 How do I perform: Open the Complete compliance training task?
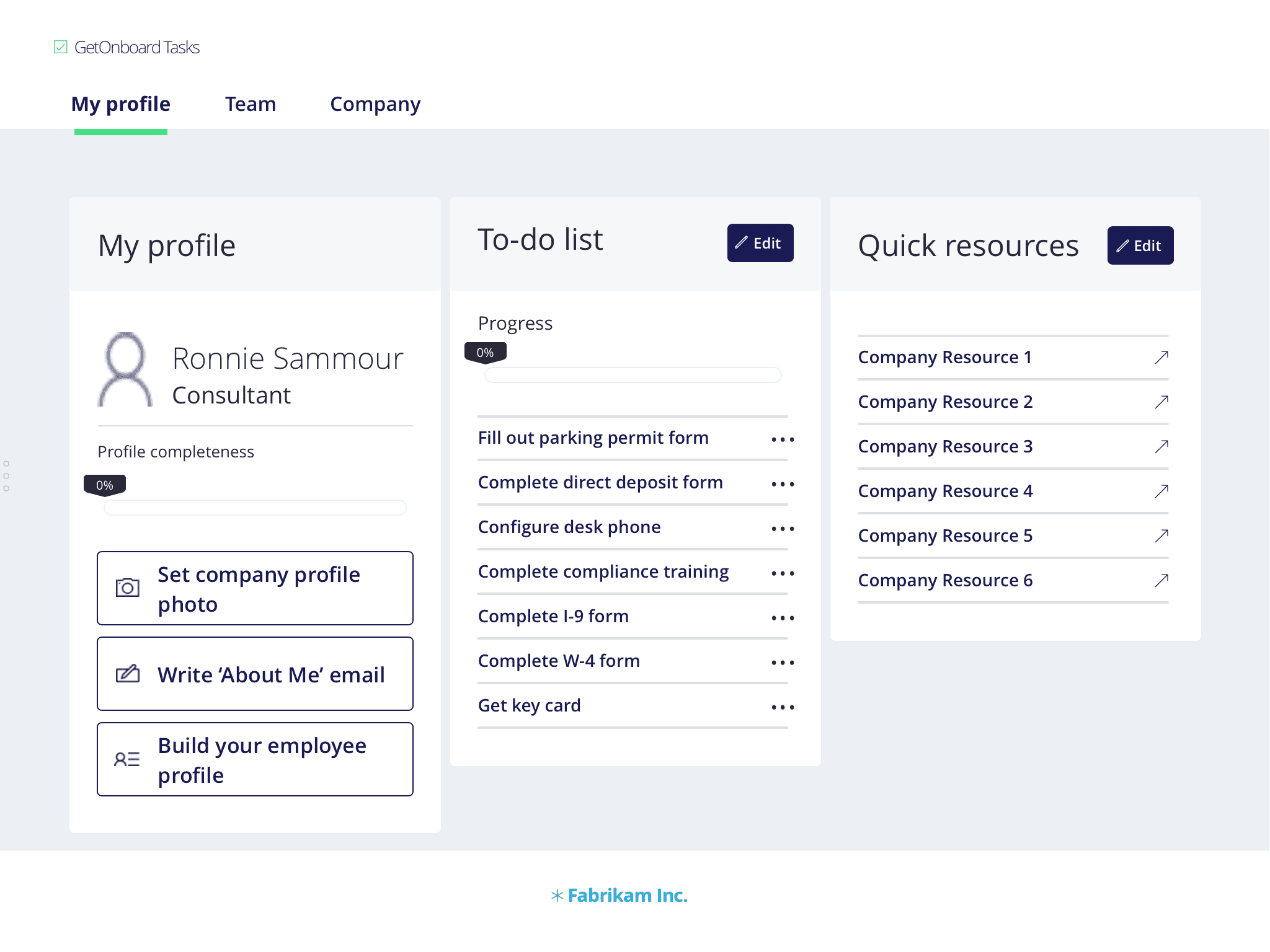pyautogui.click(x=603, y=571)
